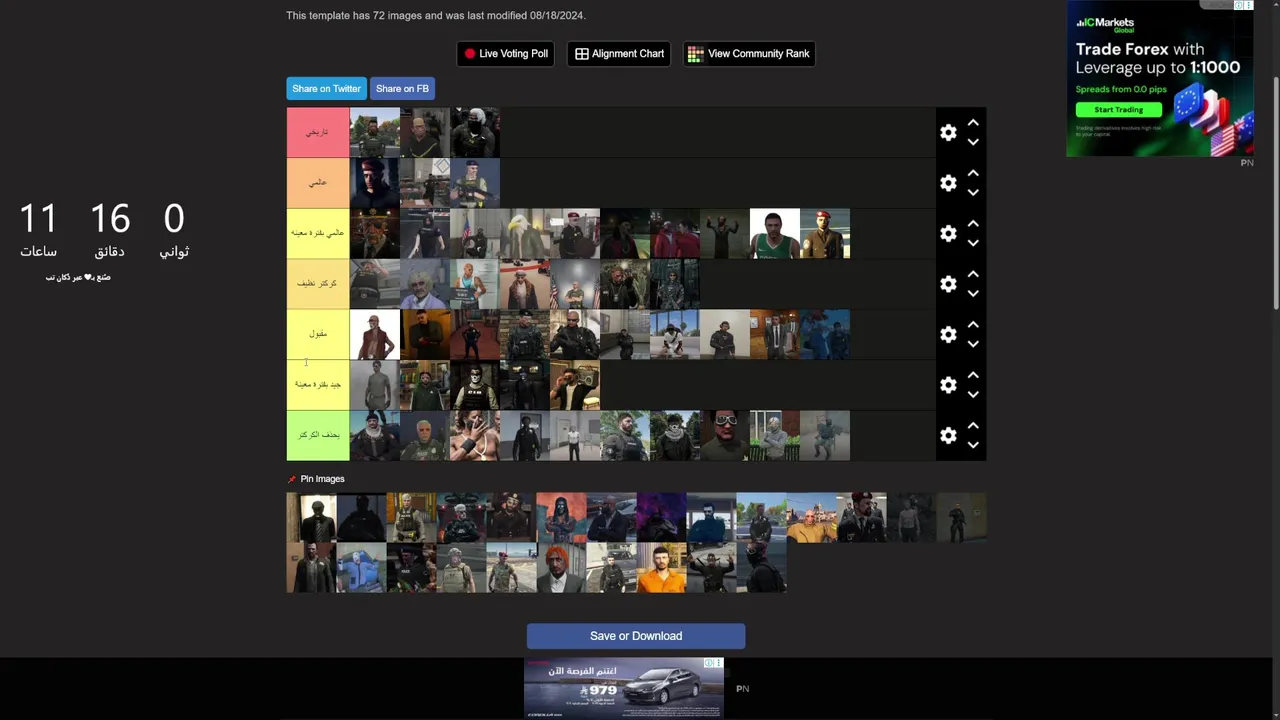Open settings gear for كركتر نظيف tier
The height and width of the screenshot is (720, 1280).
coord(948,284)
